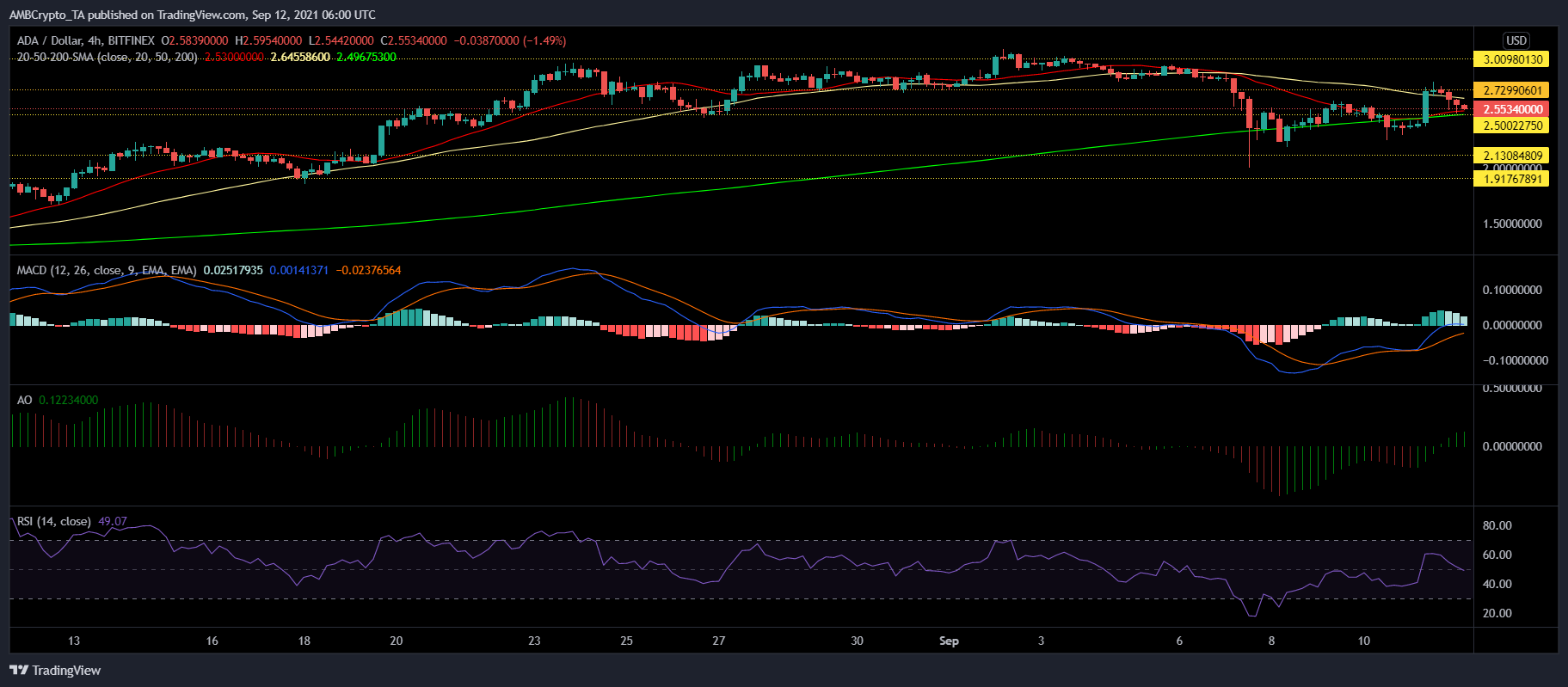Click the AO indicator label
1568x687 pixels.
25,400
